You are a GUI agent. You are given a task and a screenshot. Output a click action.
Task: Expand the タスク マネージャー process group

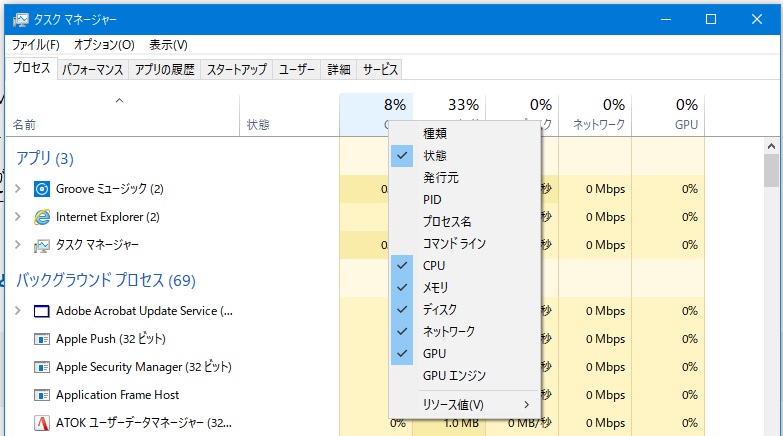pos(18,245)
